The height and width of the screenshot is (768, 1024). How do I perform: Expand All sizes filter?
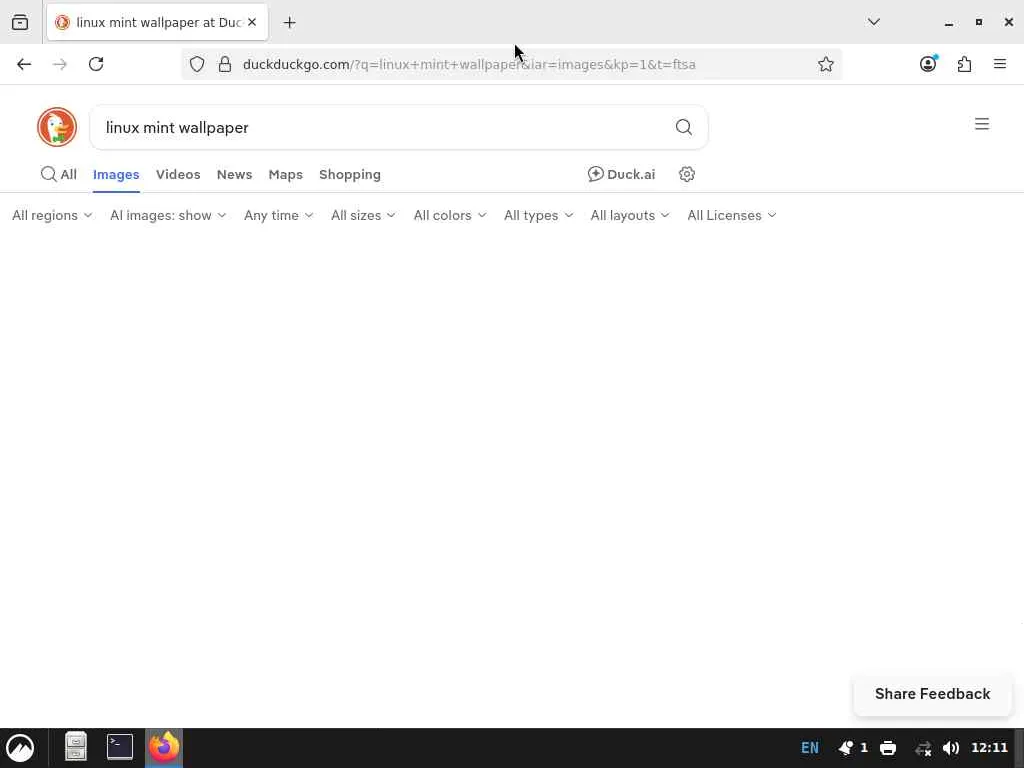pyautogui.click(x=363, y=216)
